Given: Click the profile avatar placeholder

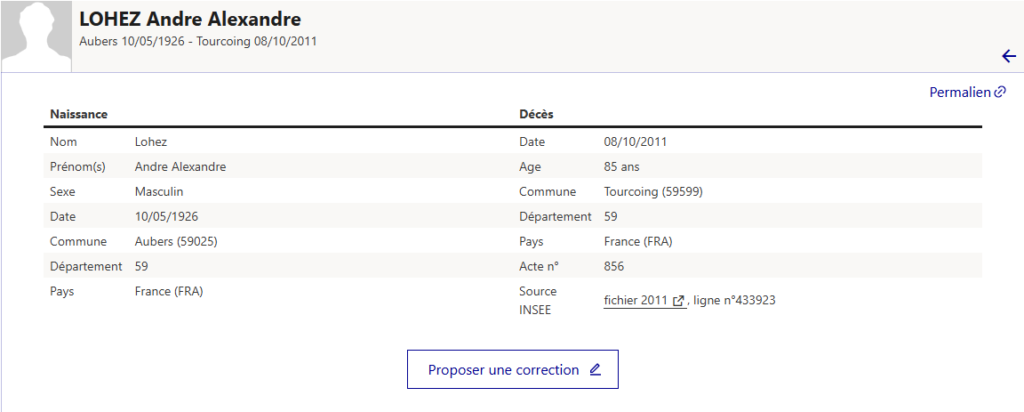Looking at the screenshot, I should point(36,36).
